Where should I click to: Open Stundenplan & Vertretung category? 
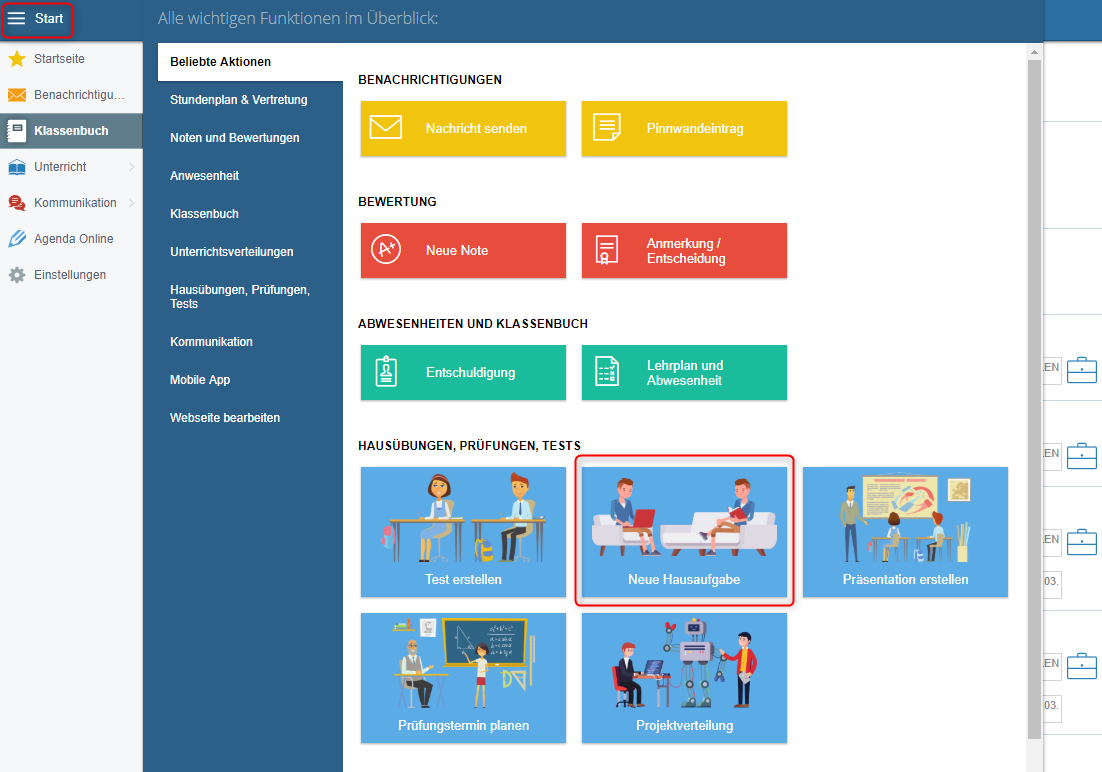238,100
